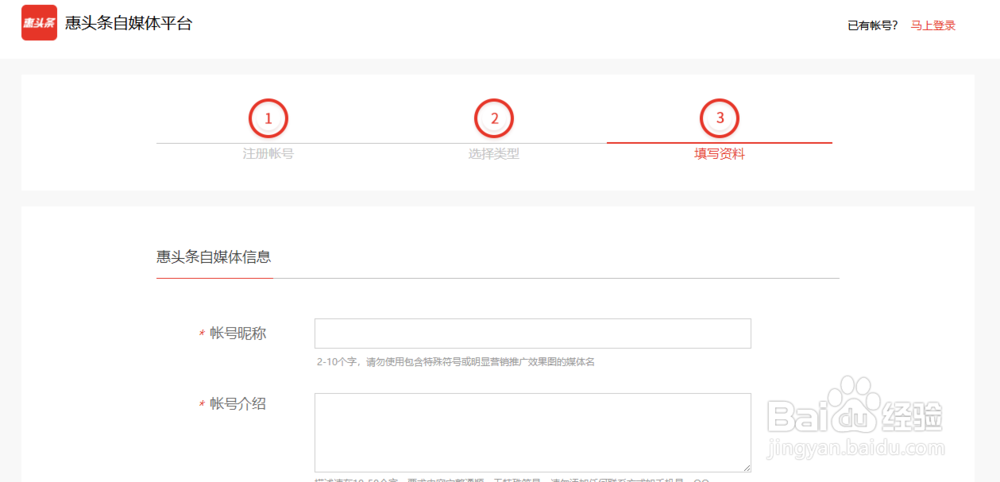The image size is (1000, 482).
Task: Select step 3 circle icon
Action: pyautogui.click(x=720, y=118)
